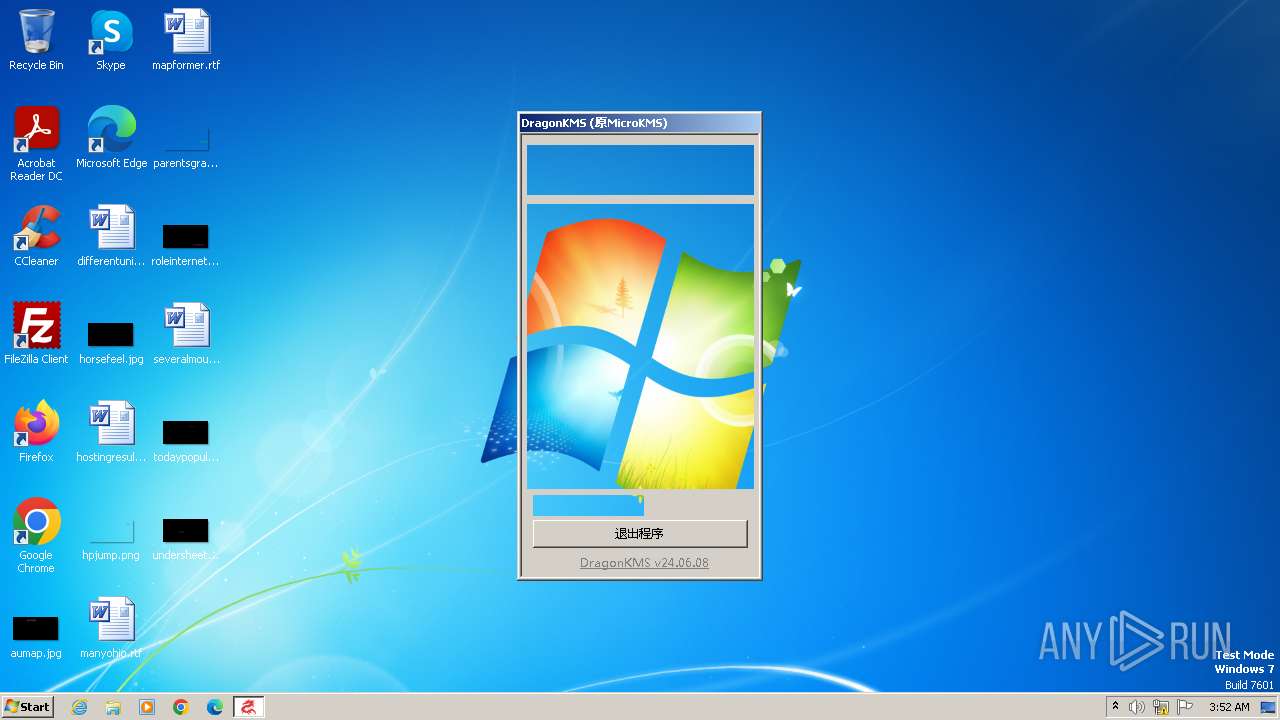Click the blue progress bar in DragonKMS
Screen dimensions: 1280x720
click(588, 506)
